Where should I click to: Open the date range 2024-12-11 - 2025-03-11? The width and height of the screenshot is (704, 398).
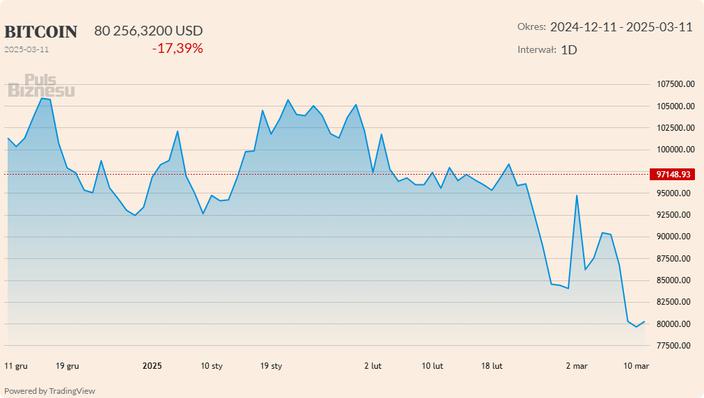(621, 27)
